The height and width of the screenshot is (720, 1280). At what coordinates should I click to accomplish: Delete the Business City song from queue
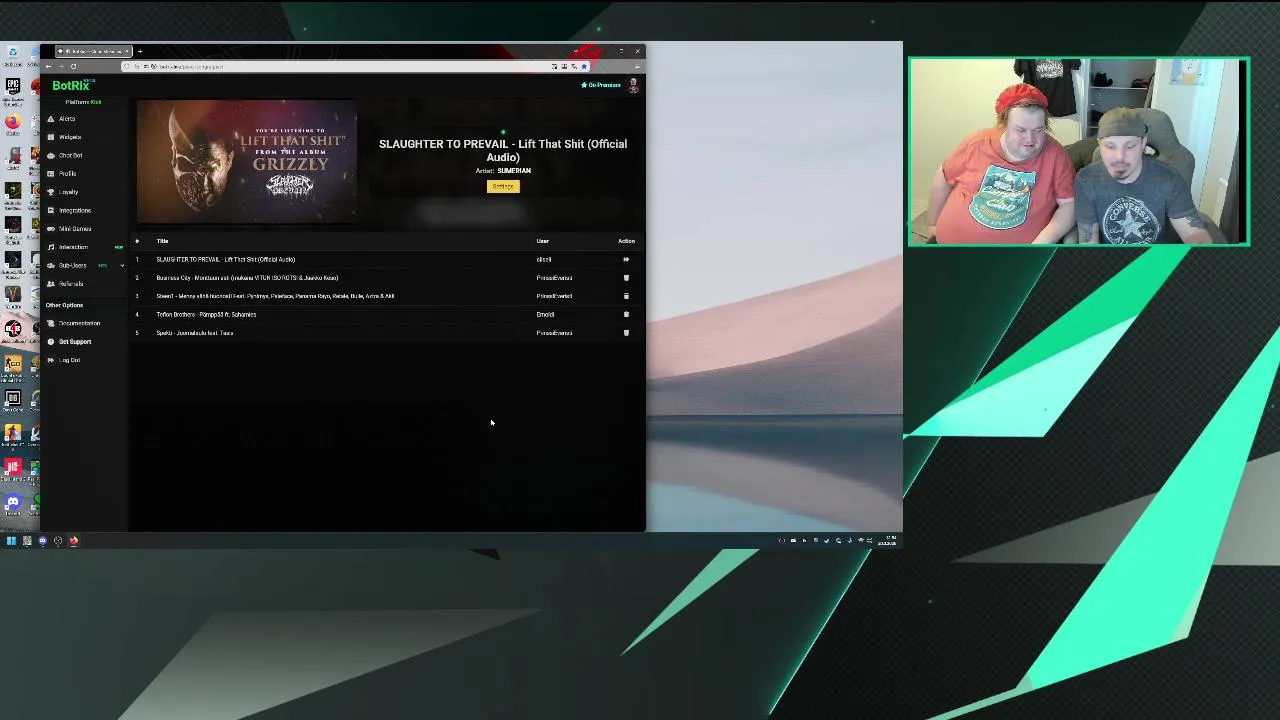[x=626, y=278]
